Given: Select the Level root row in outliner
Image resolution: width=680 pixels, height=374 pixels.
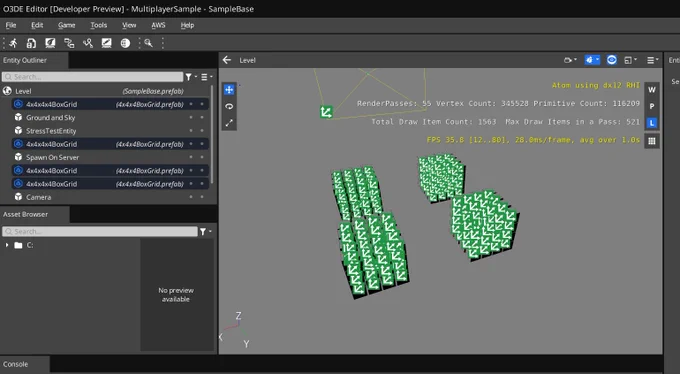Looking at the screenshot, I should click(105, 91).
